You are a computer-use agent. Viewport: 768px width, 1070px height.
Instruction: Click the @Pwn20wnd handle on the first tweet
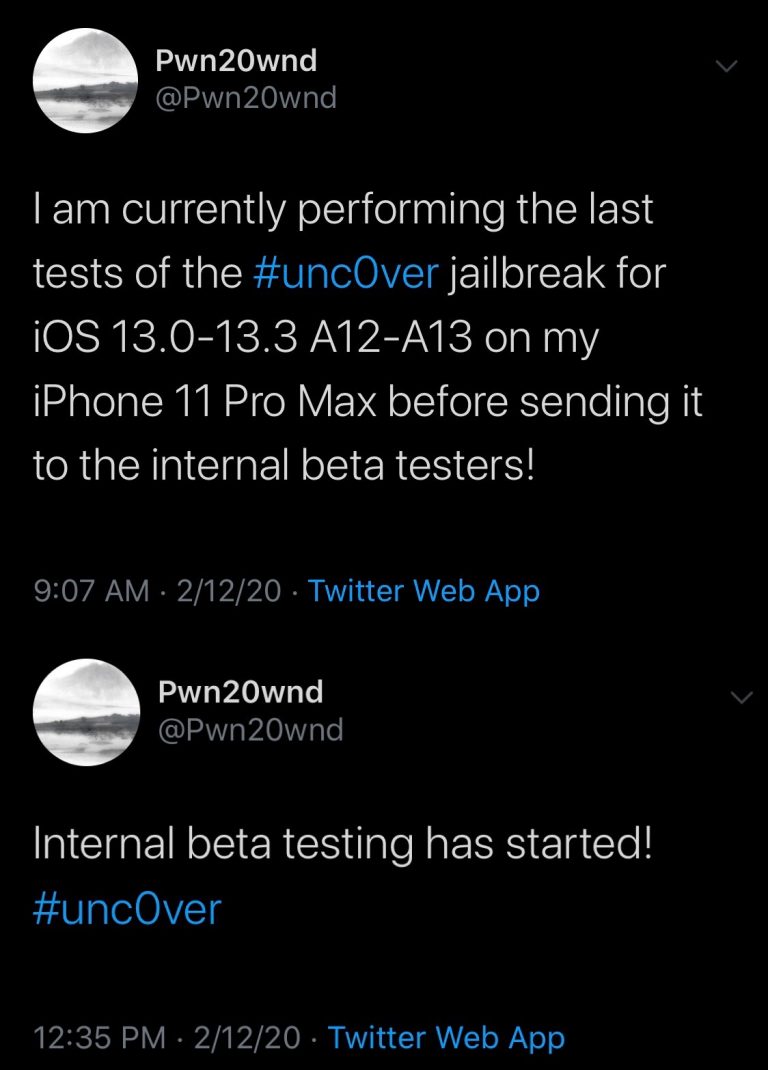[x=246, y=98]
